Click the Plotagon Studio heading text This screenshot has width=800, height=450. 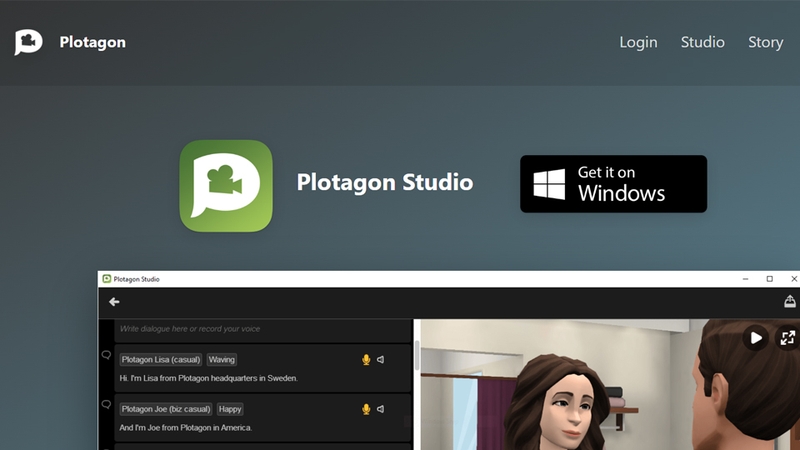click(385, 182)
